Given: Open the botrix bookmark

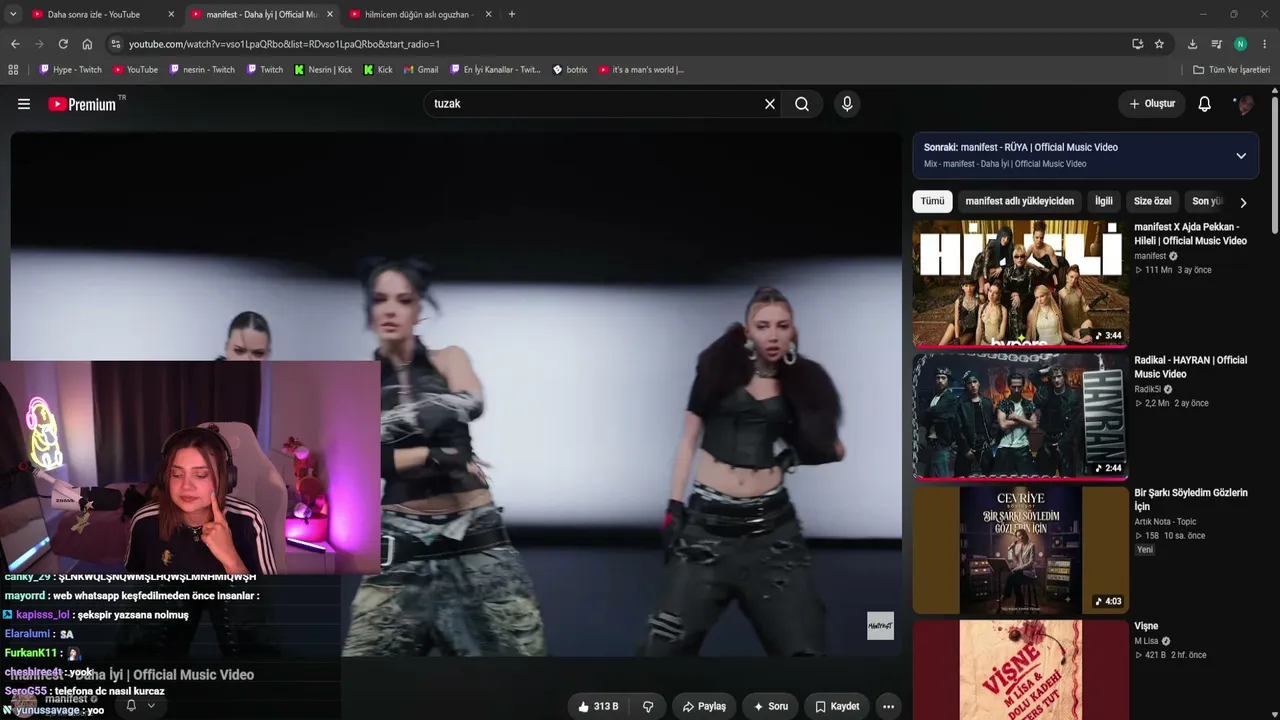Looking at the screenshot, I should point(570,70).
